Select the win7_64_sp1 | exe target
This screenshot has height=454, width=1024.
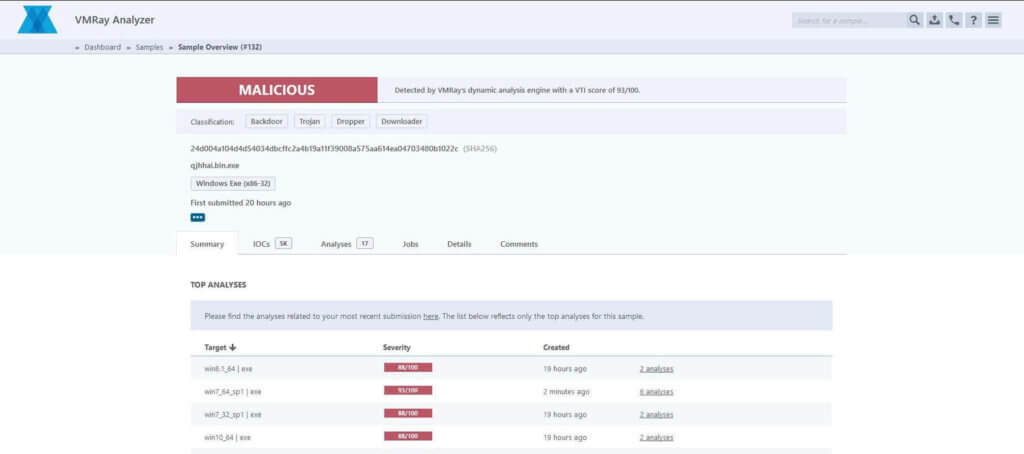pos(232,391)
